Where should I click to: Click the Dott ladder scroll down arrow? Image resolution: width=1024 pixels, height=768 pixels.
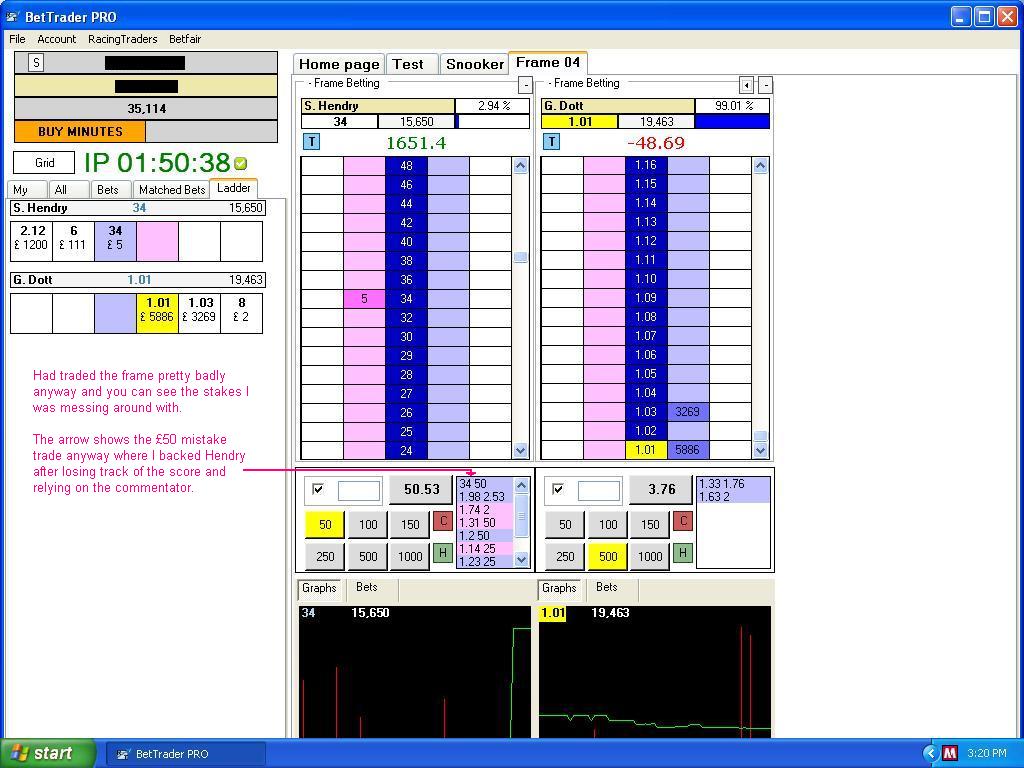click(x=760, y=450)
